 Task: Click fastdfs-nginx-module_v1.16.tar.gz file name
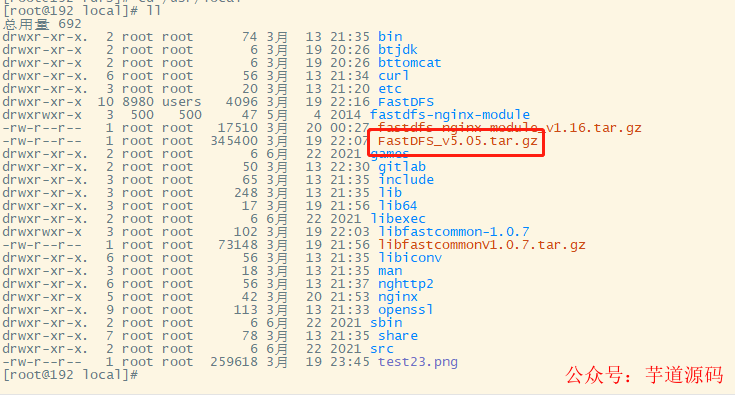pos(510,128)
